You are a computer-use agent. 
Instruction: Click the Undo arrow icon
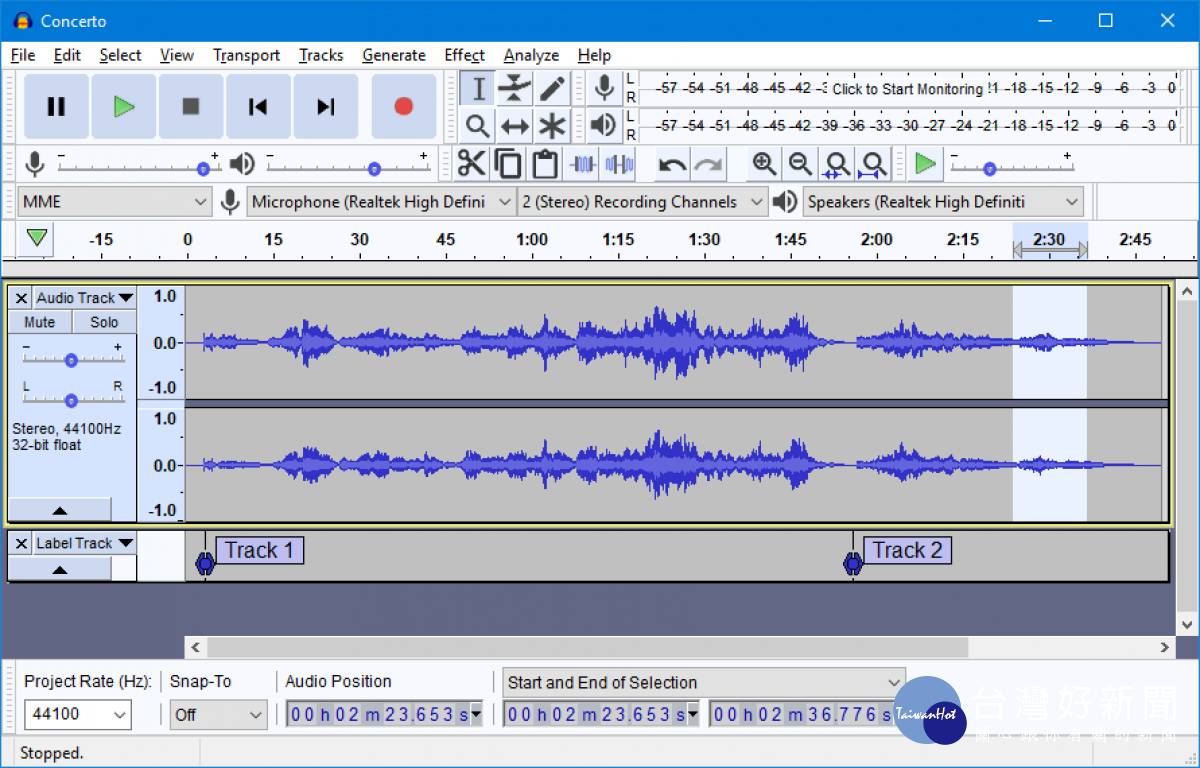click(672, 163)
